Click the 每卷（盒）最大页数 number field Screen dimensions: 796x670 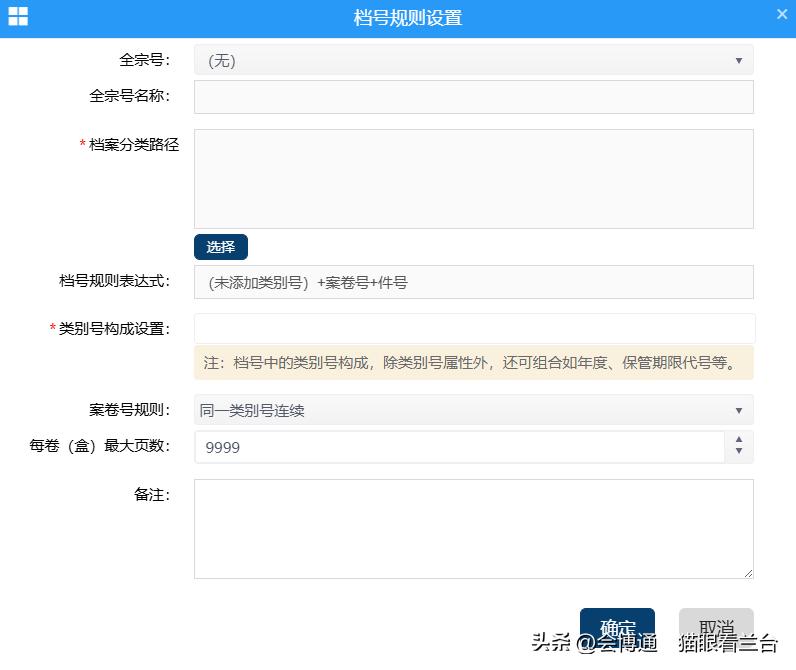click(459, 447)
